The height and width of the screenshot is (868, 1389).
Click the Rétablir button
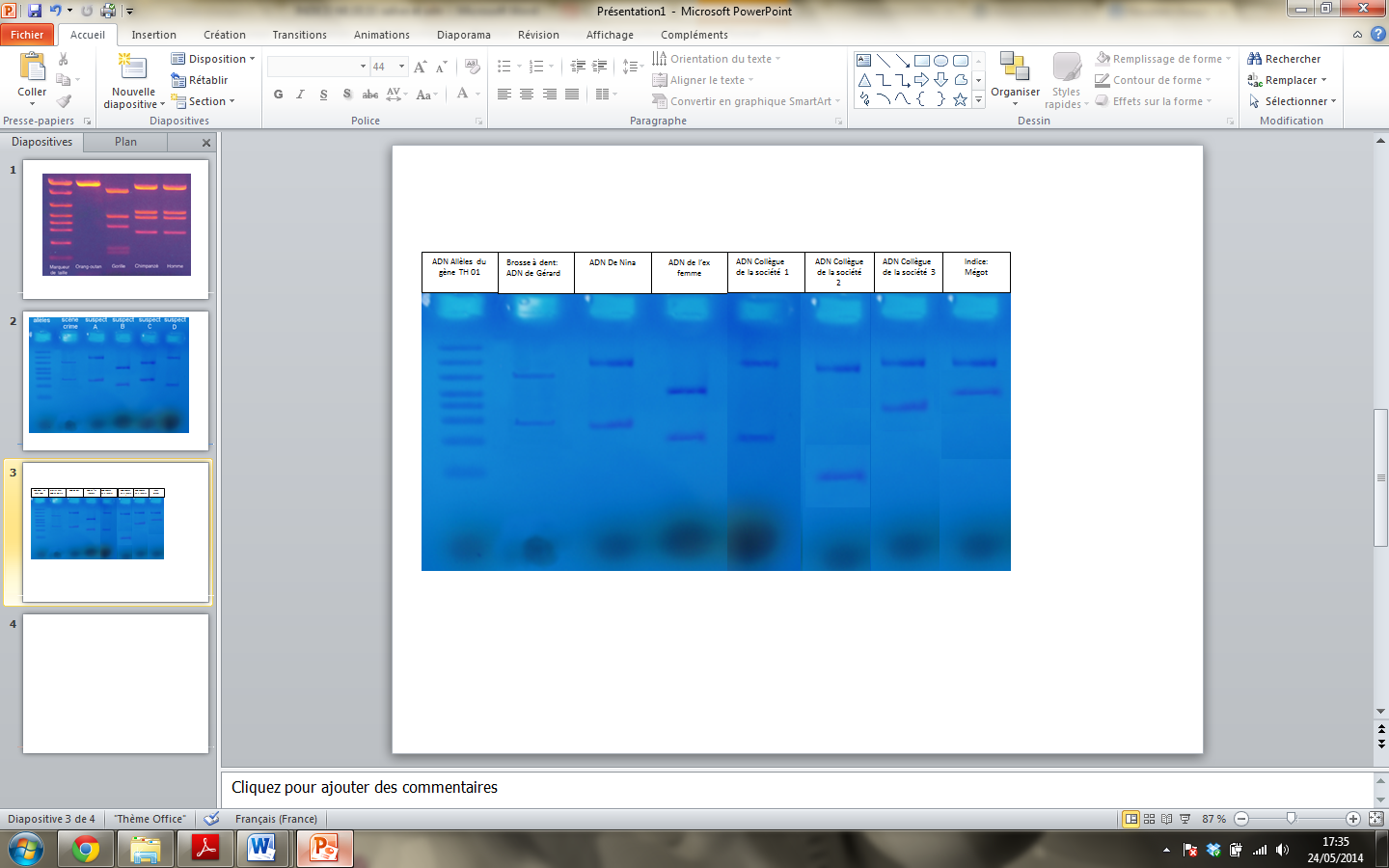201,80
